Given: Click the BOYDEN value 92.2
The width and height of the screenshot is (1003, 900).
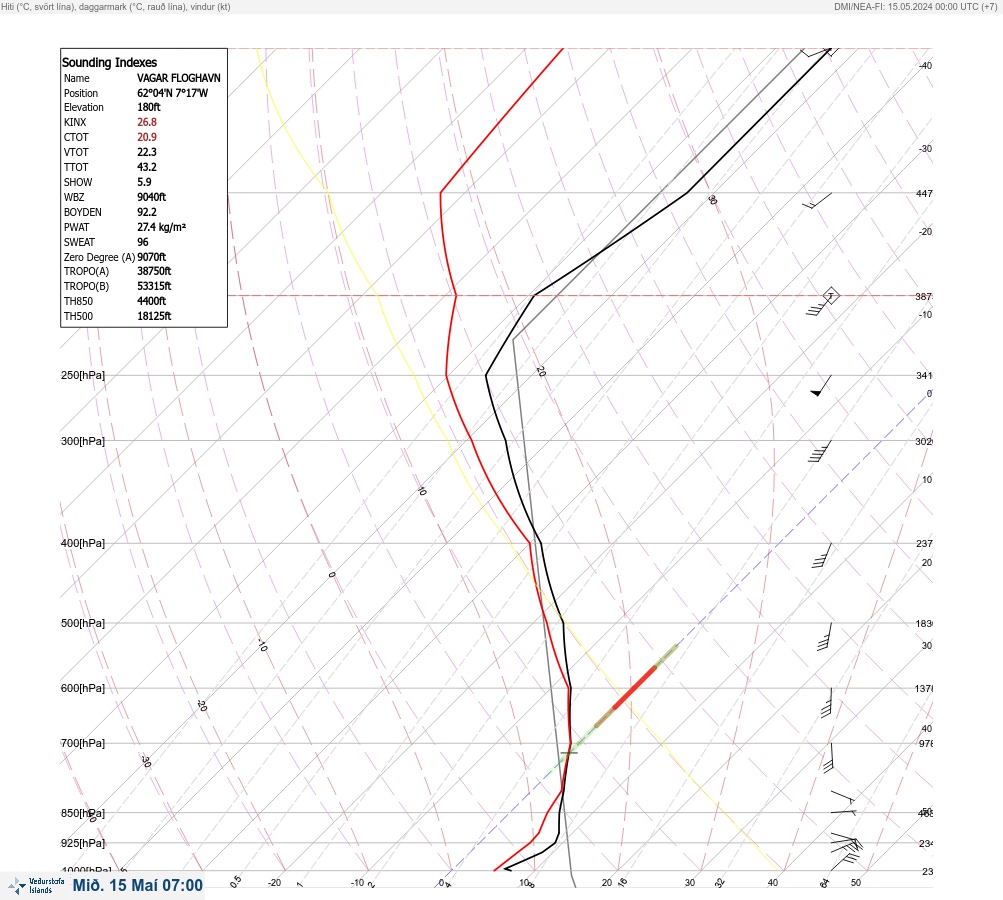Looking at the screenshot, I should [x=146, y=212].
